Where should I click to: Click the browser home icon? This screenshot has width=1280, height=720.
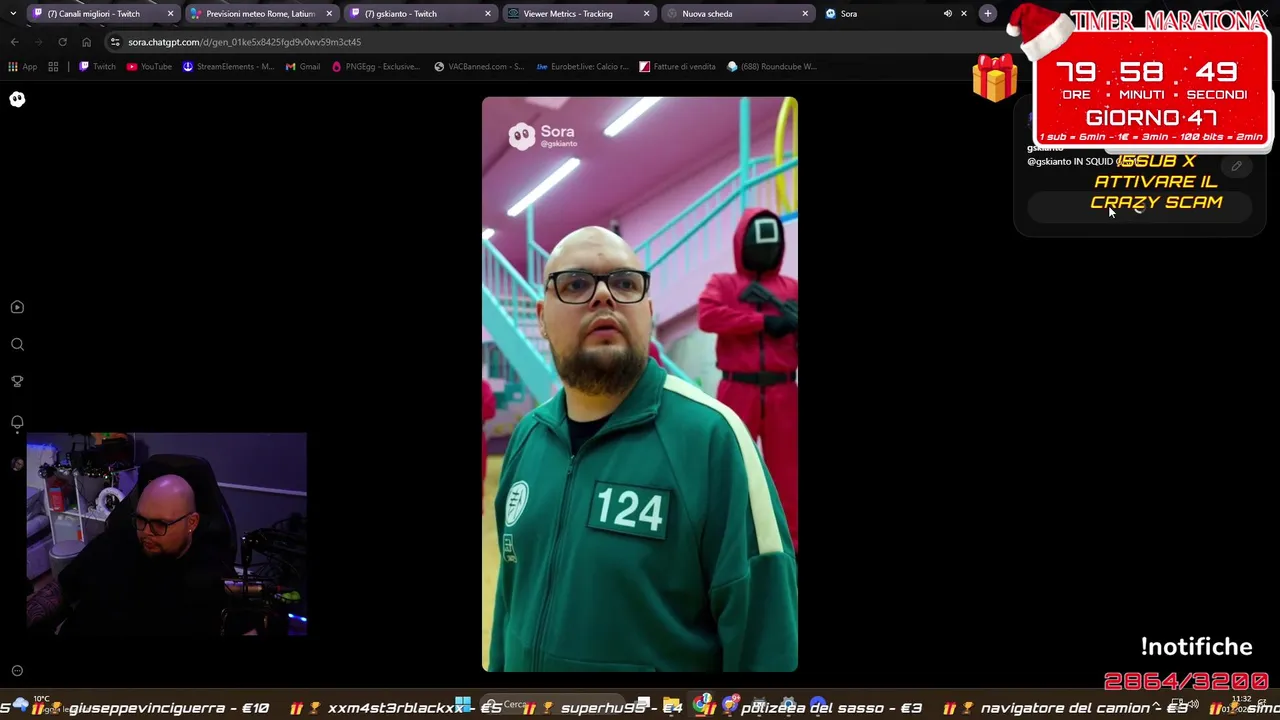[x=86, y=42]
